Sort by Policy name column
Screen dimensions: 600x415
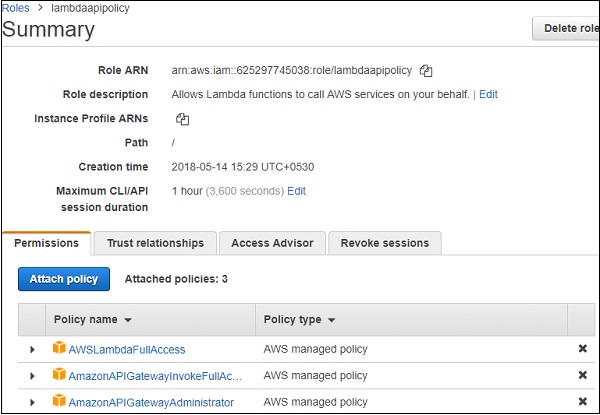[91, 320]
